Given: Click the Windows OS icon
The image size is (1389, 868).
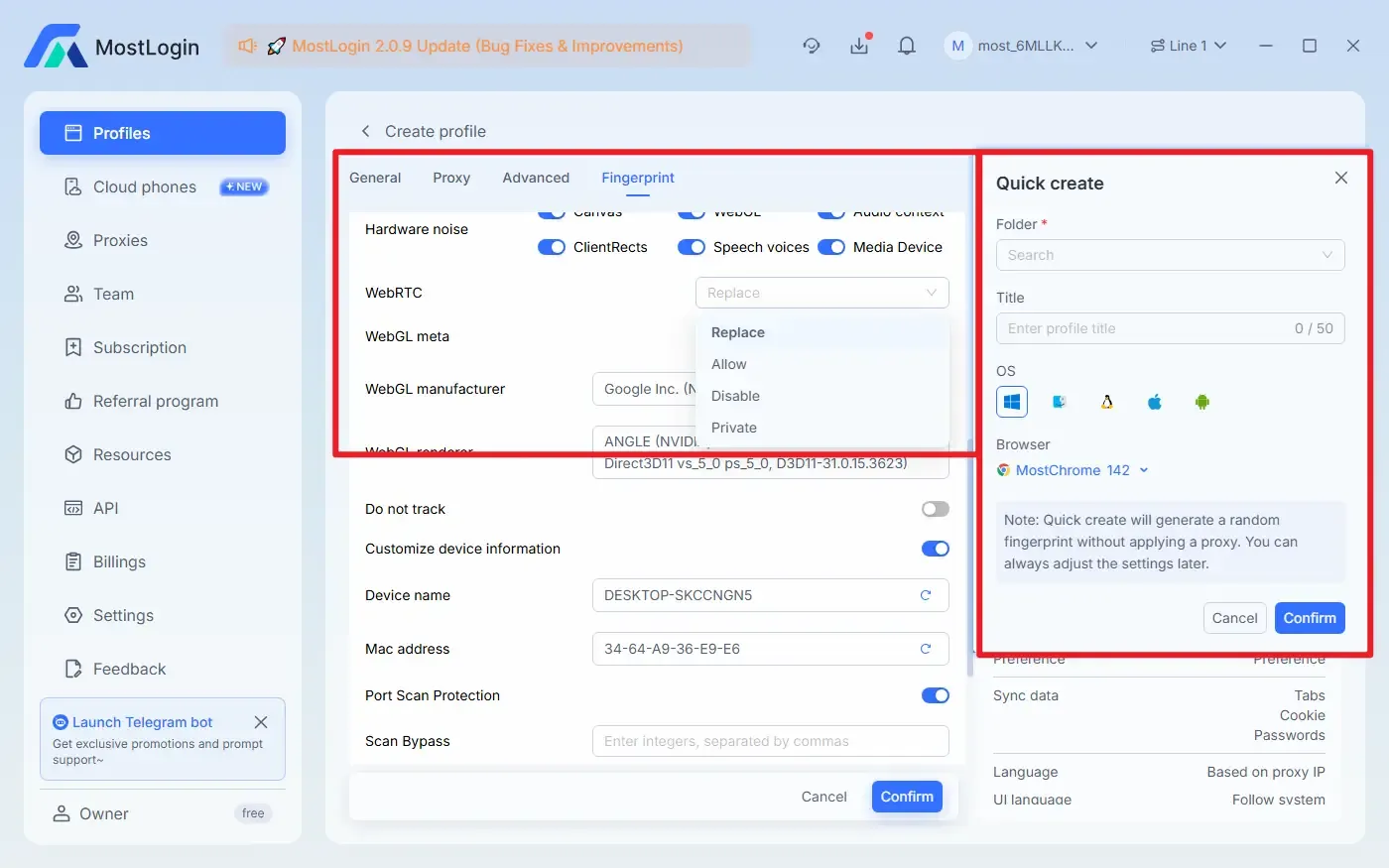Looking at the screenshot, I should [x=1012, y=402].
